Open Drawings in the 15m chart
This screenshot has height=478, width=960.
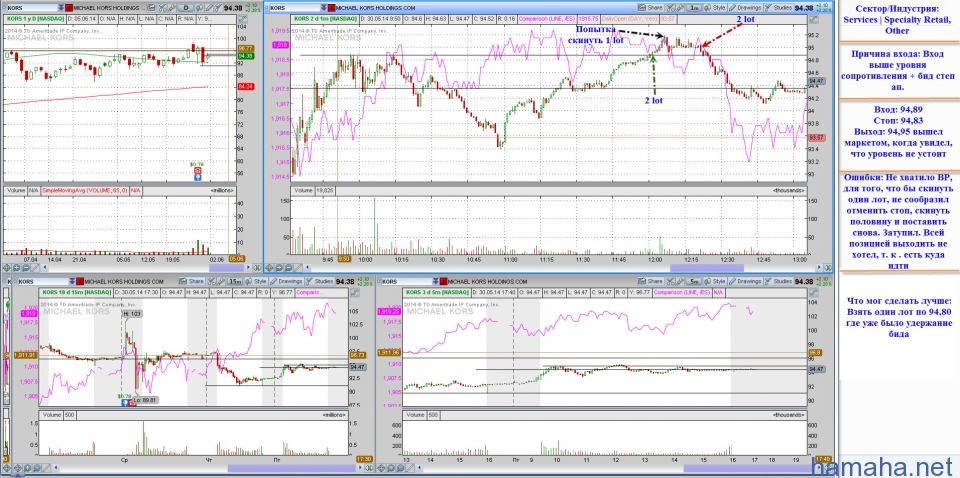click(x=286, y=281)
